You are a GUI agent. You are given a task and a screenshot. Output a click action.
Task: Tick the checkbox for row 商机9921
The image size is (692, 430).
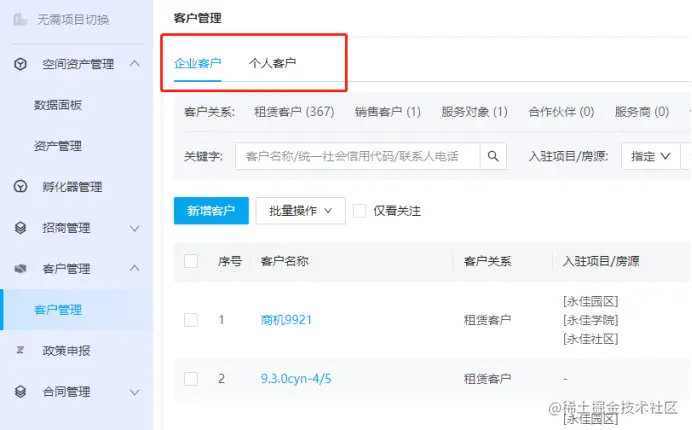[x=191, y=320]
